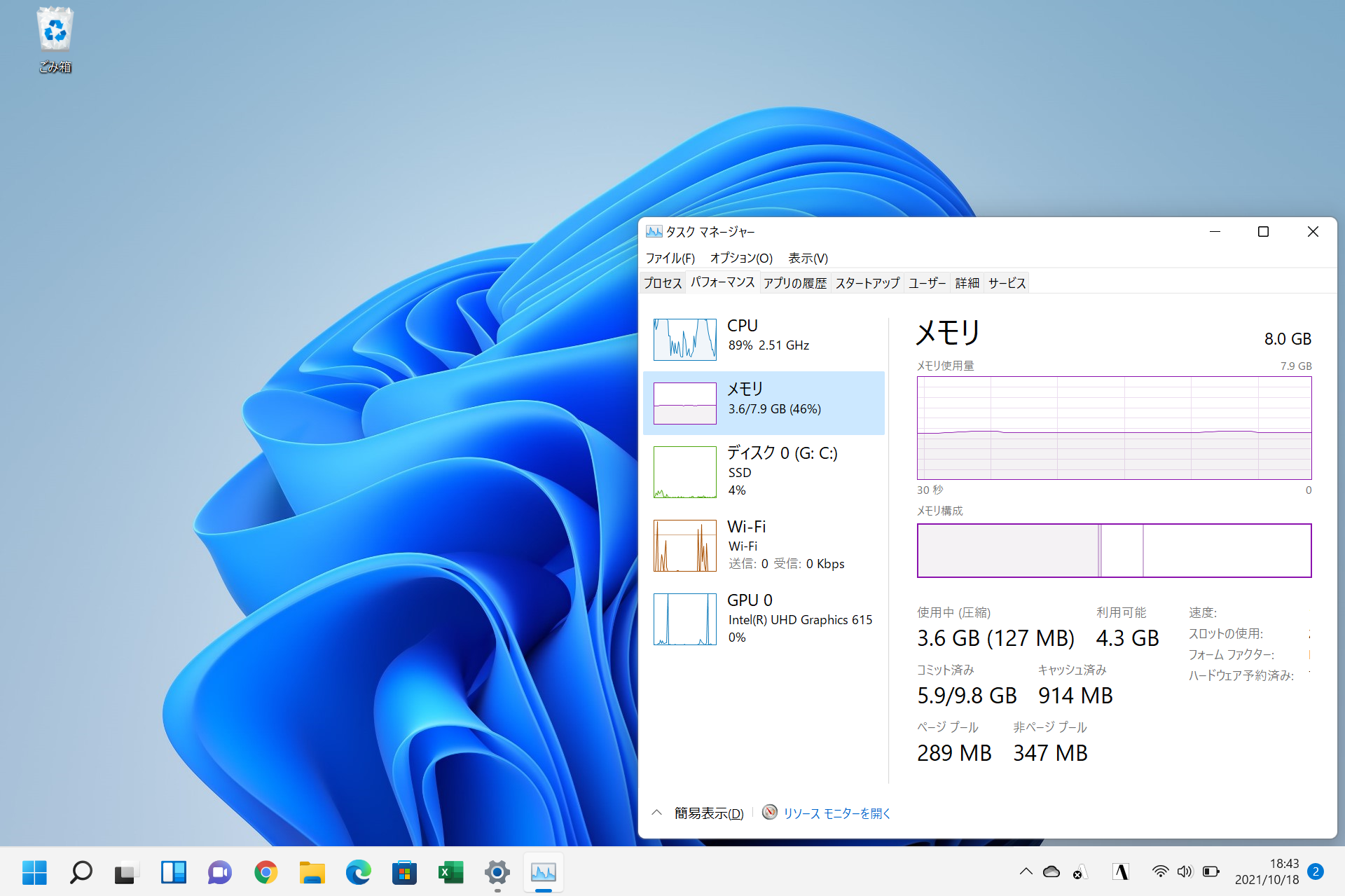Open the Windows Start menu
Viewport: 1345px width, 896px height.
coord(34,872)
